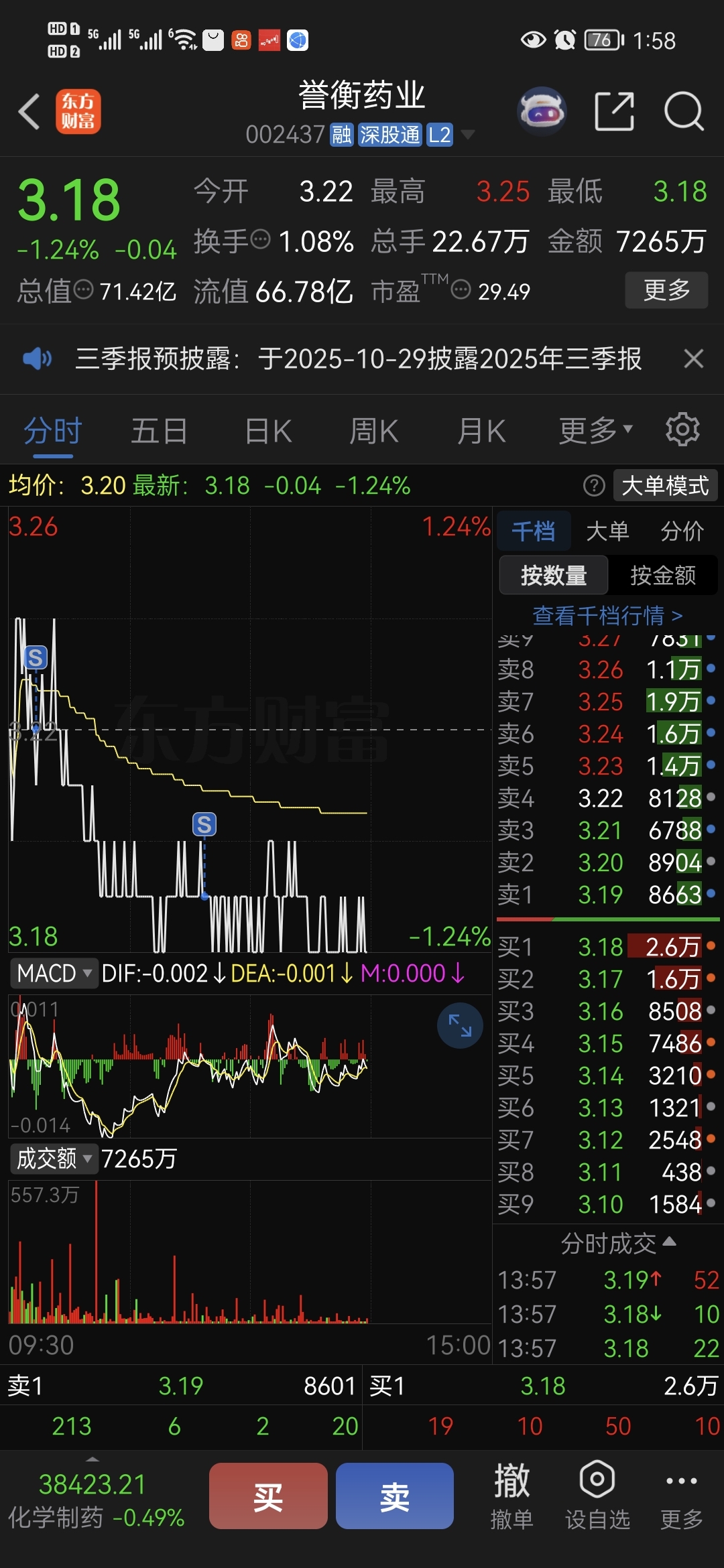Image resolution: width=724 pixels, height=1568 pixels.
Task: Switch to 分时 chart tab
Action: coord(53,431)
